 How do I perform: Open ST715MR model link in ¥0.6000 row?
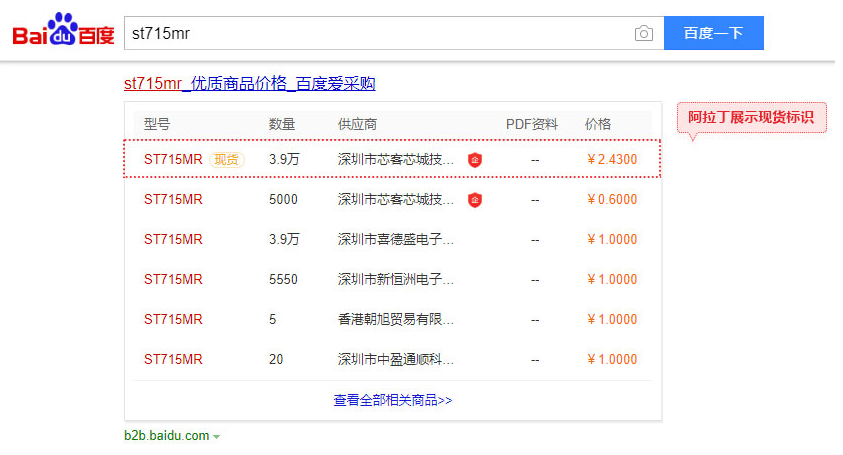(x=173, y=200)
